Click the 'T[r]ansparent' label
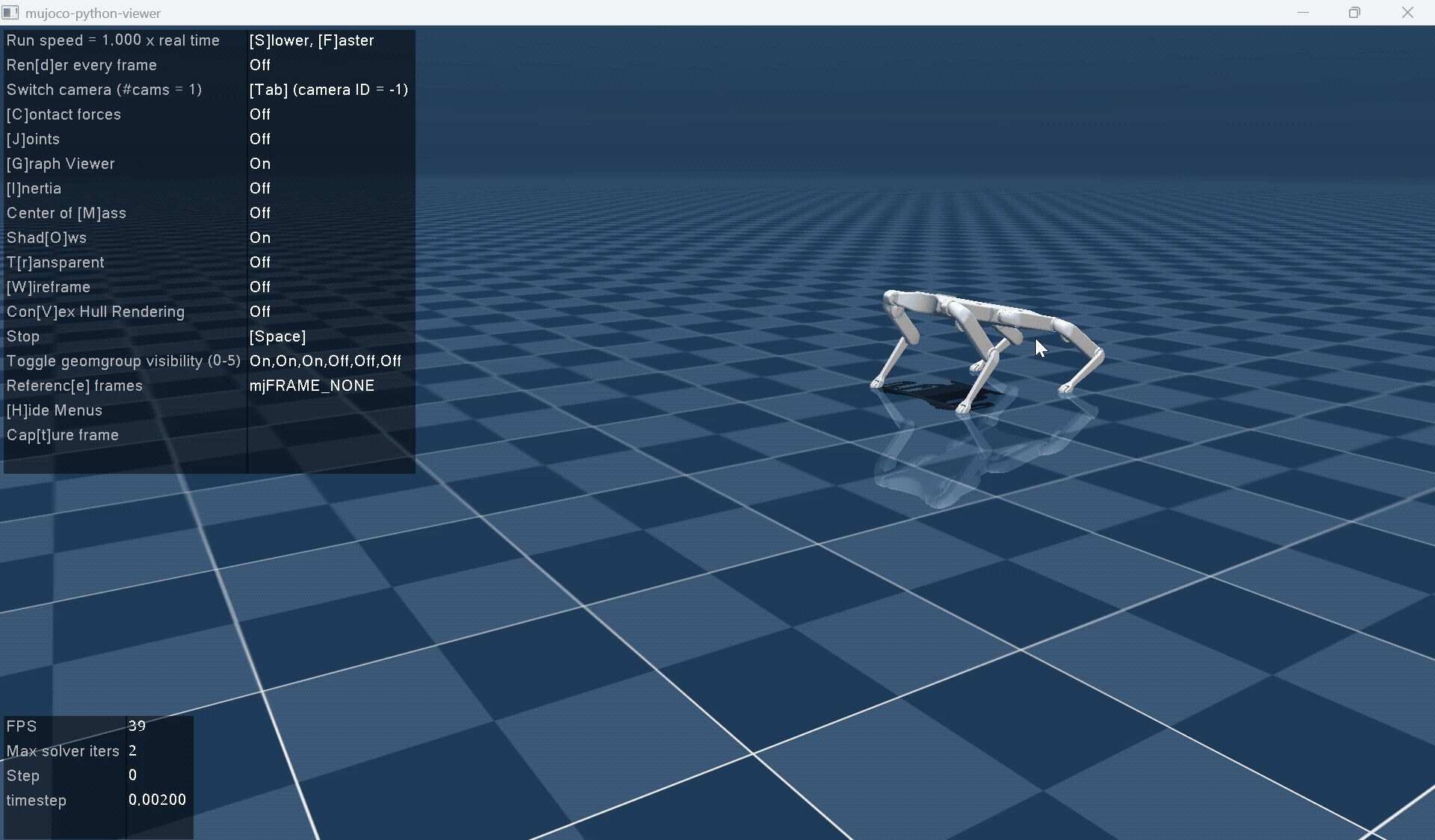1435x840 pixels. [x=55, y=262]
